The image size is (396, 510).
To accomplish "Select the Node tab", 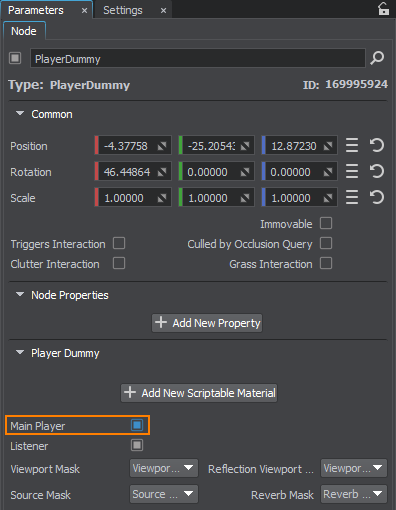I will [x=24, y=31].
